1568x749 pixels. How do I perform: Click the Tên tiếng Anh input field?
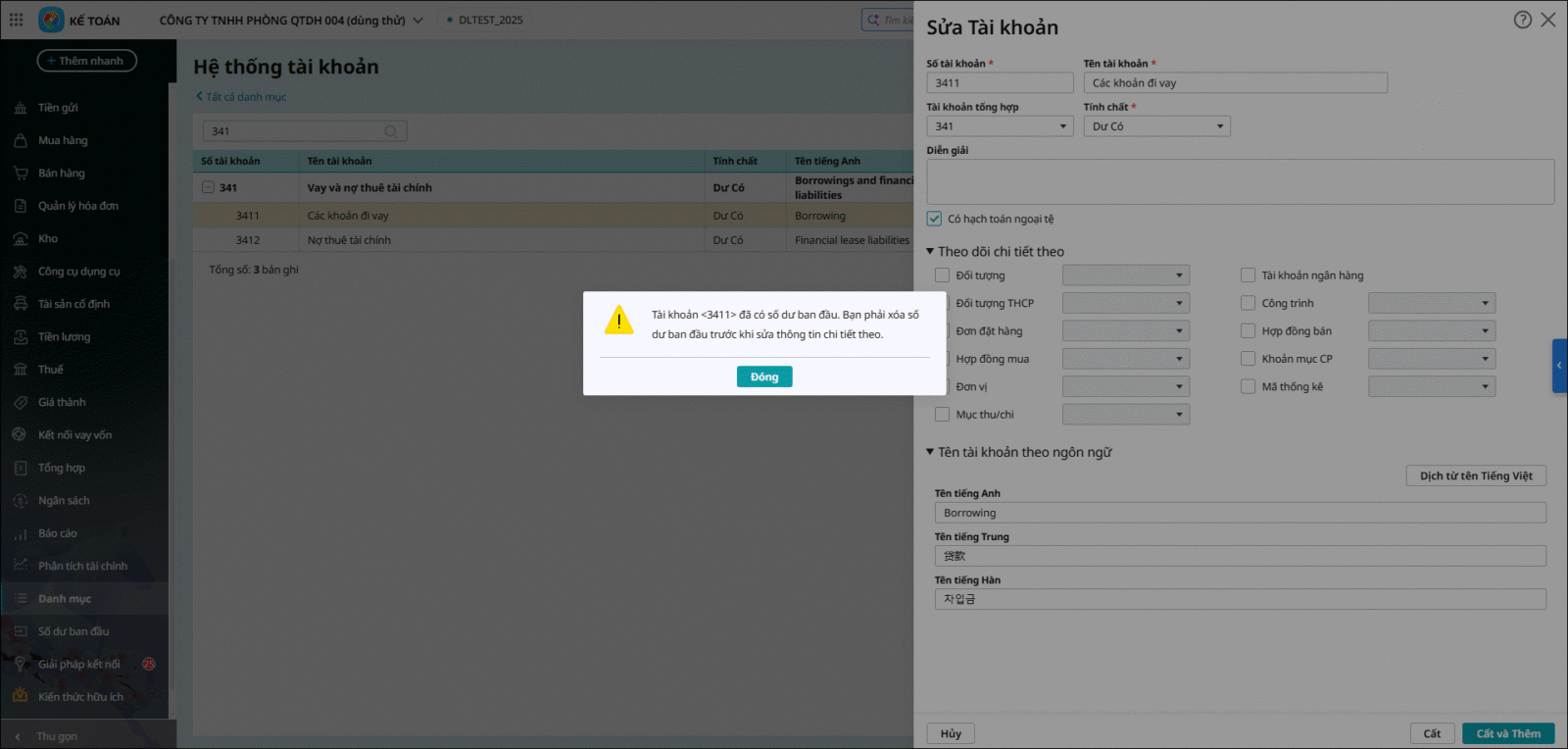[1240, 513]
